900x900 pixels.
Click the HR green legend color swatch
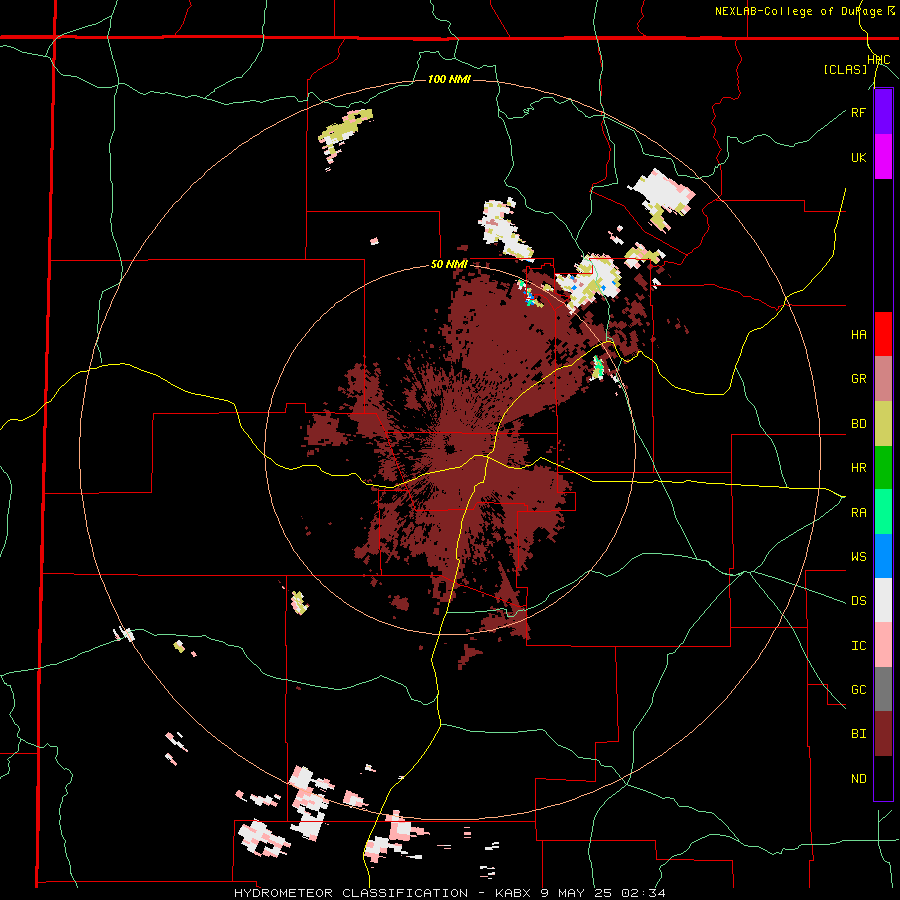883,467
